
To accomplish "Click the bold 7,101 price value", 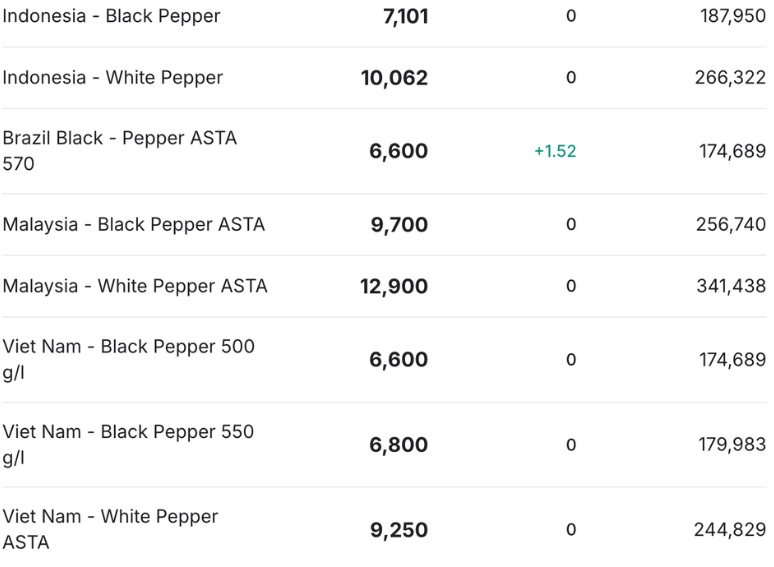I will 405,16.
